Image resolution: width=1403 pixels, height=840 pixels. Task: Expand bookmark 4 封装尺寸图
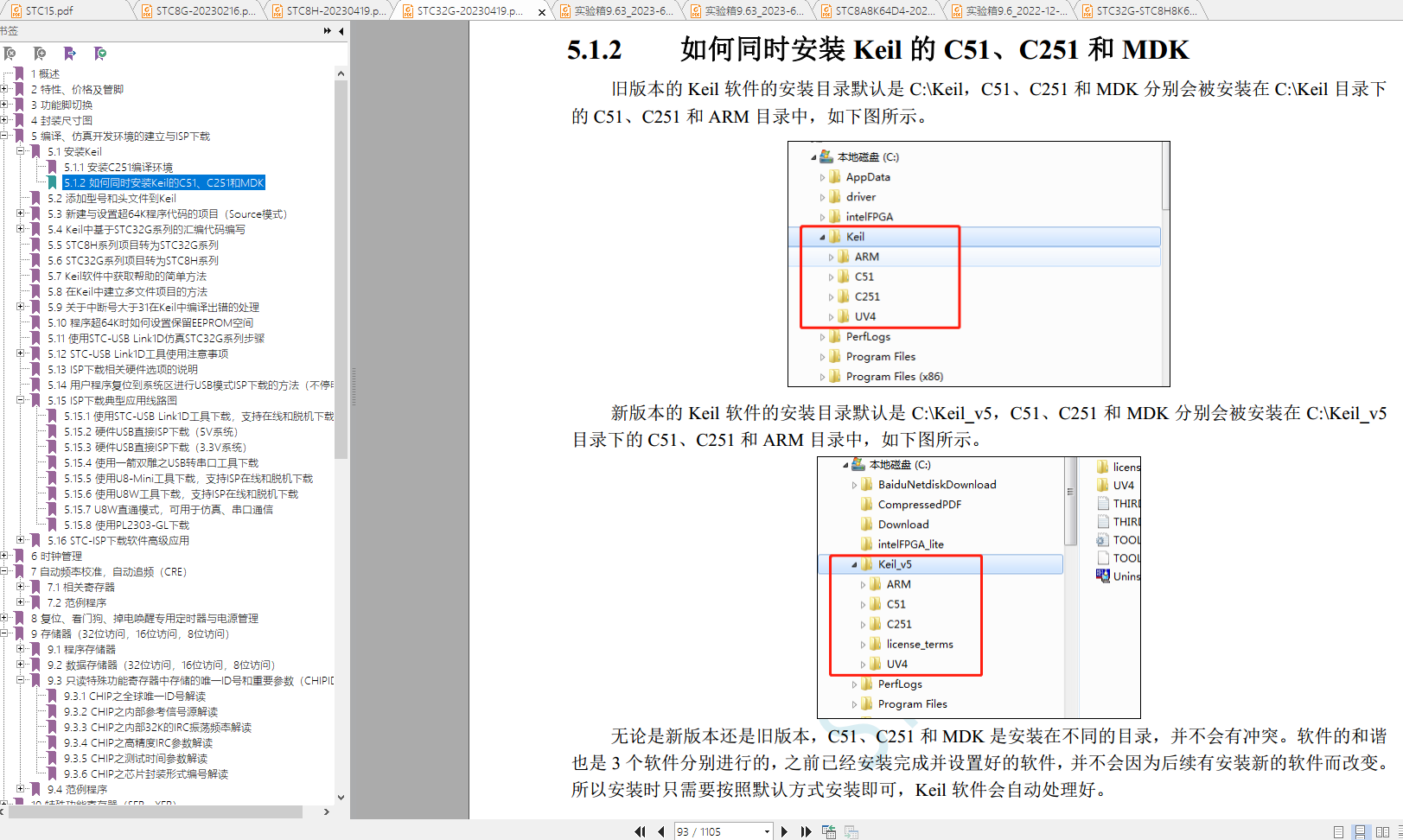point(5,120)
